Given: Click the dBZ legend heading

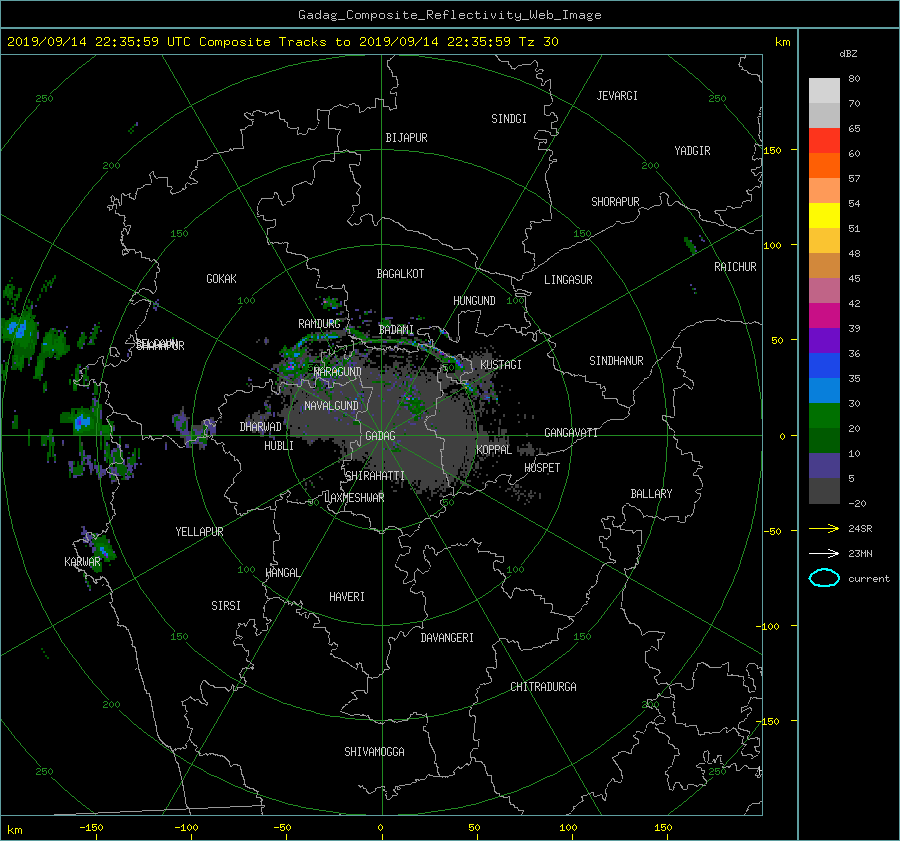Looking at the screenshot, I should pos(848,54).
